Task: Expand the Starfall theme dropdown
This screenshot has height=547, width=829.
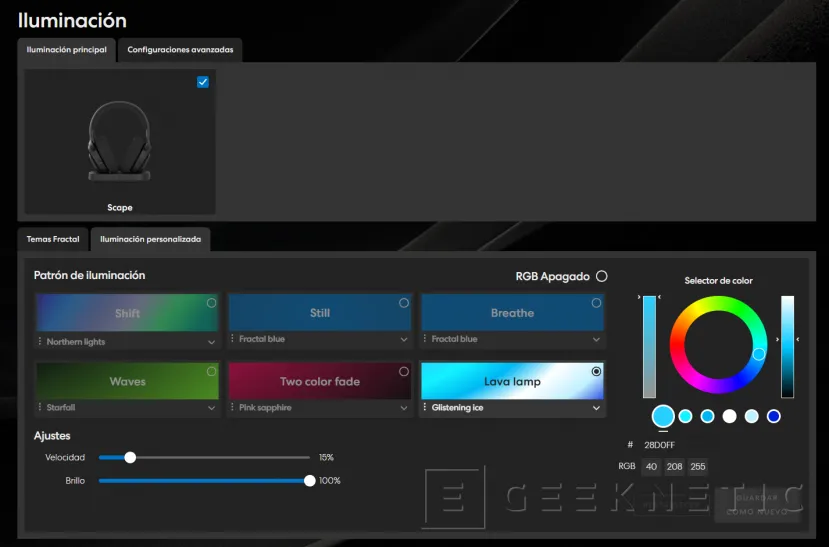Action: pos(211,408)
